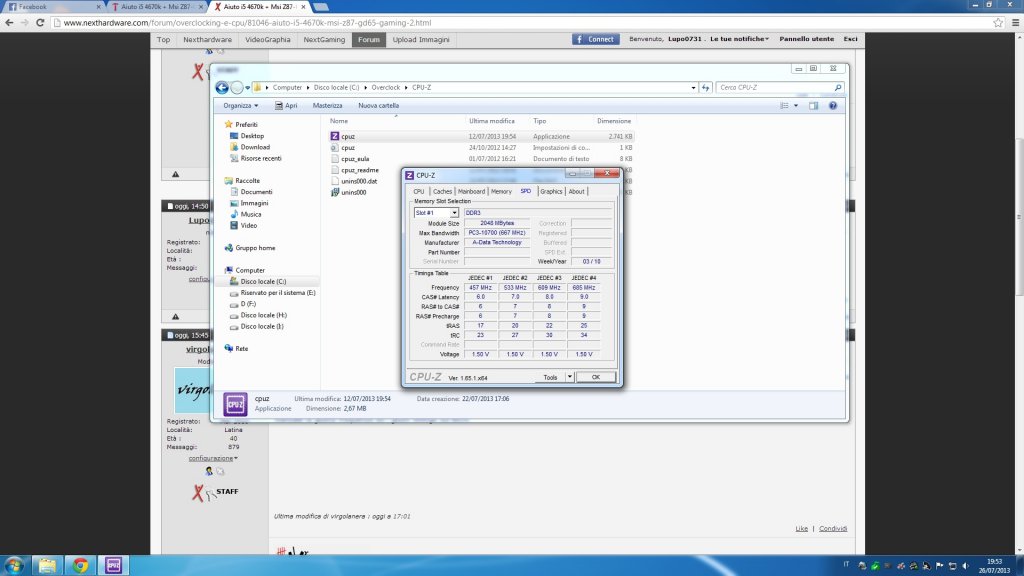Switch to the About tab in CPU-Z
Screen dimensions: 1024x576
(x=576, y=191)
